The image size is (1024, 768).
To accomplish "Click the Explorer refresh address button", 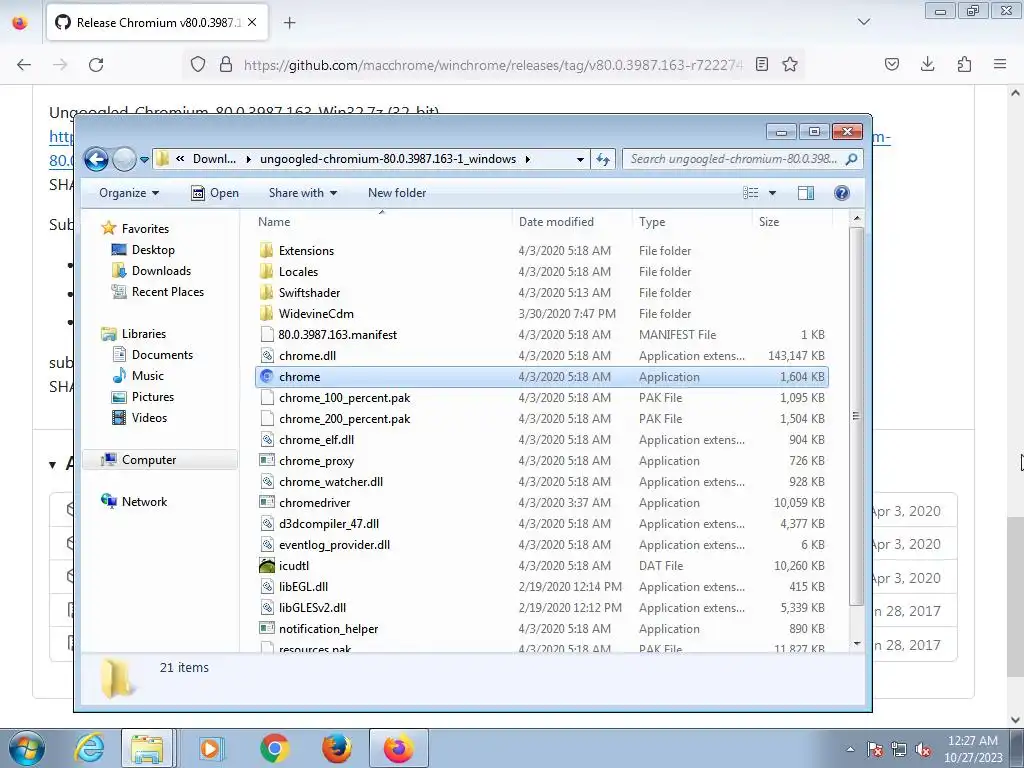I will pyautogui.click(x=603, y=159).
